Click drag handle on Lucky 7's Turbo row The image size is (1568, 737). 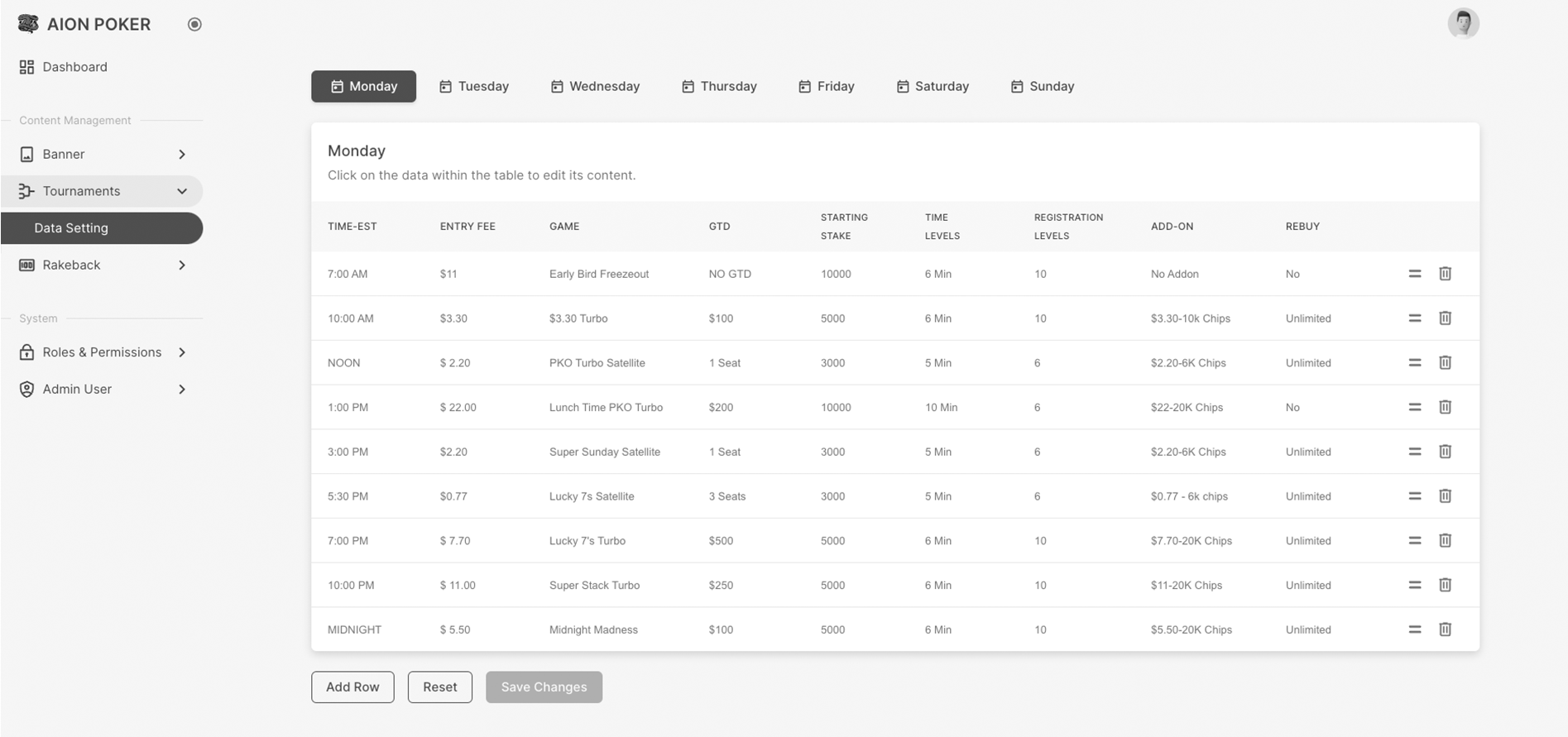(1414, 541)
